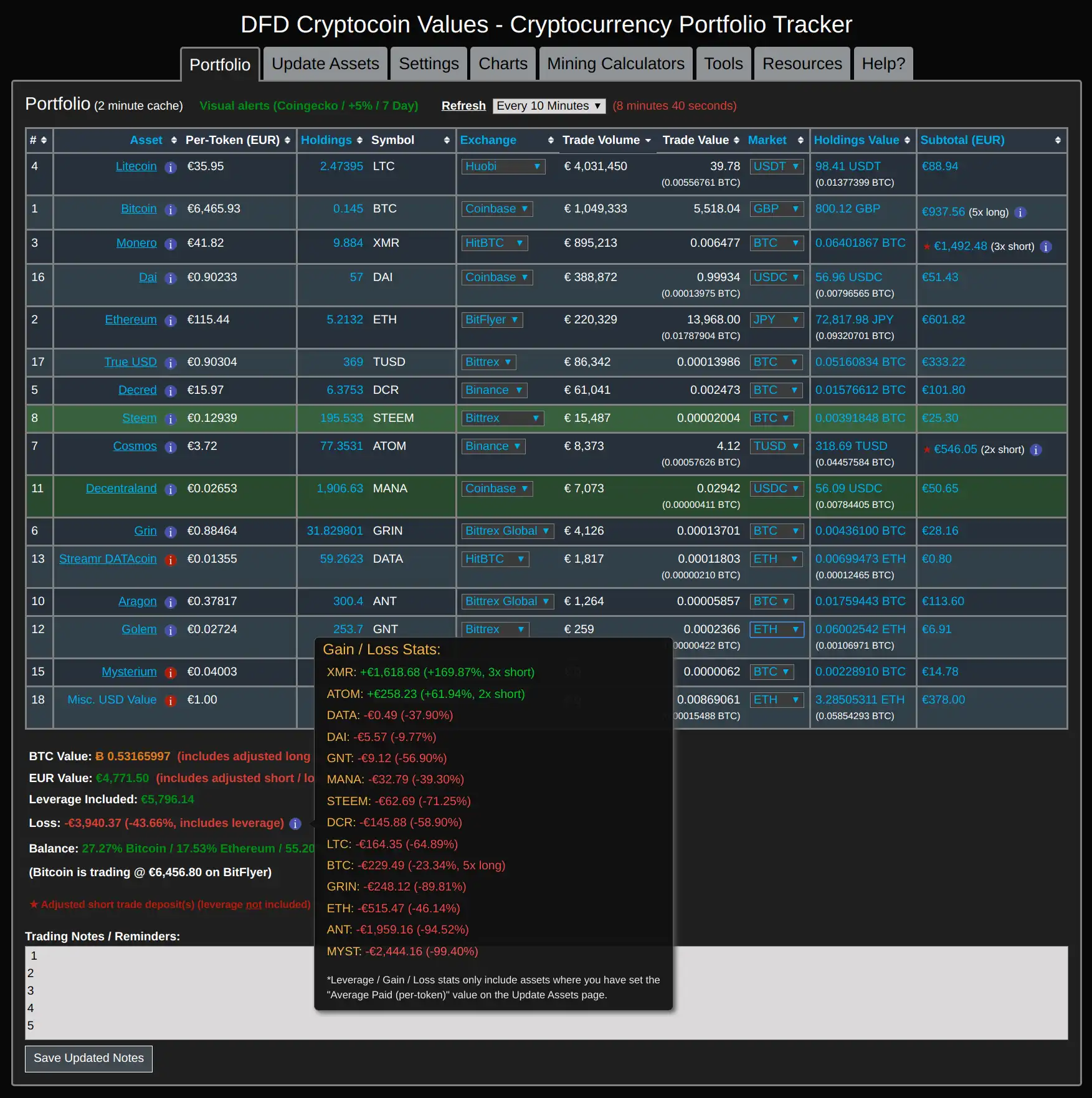
Task: Click the info icon next to Aragon
Action: pos(171,602)
